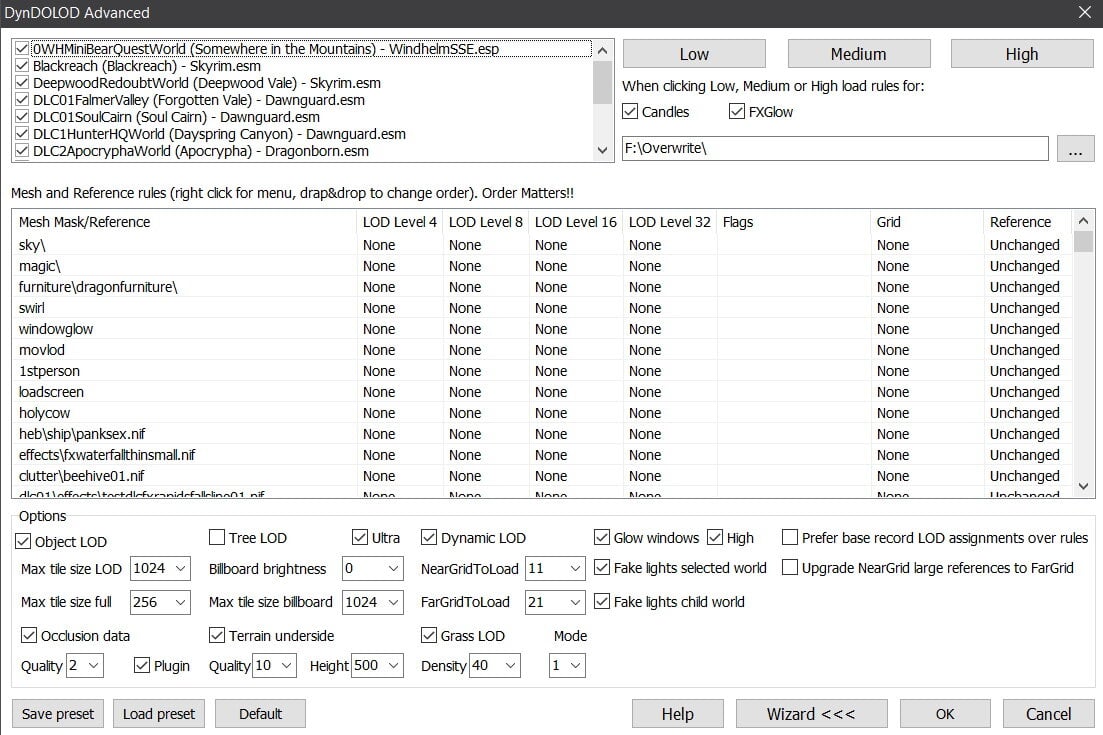Screen dimensions: 1103x735
Task: Click the Reference column header
Action: [x=1027, y=222]
